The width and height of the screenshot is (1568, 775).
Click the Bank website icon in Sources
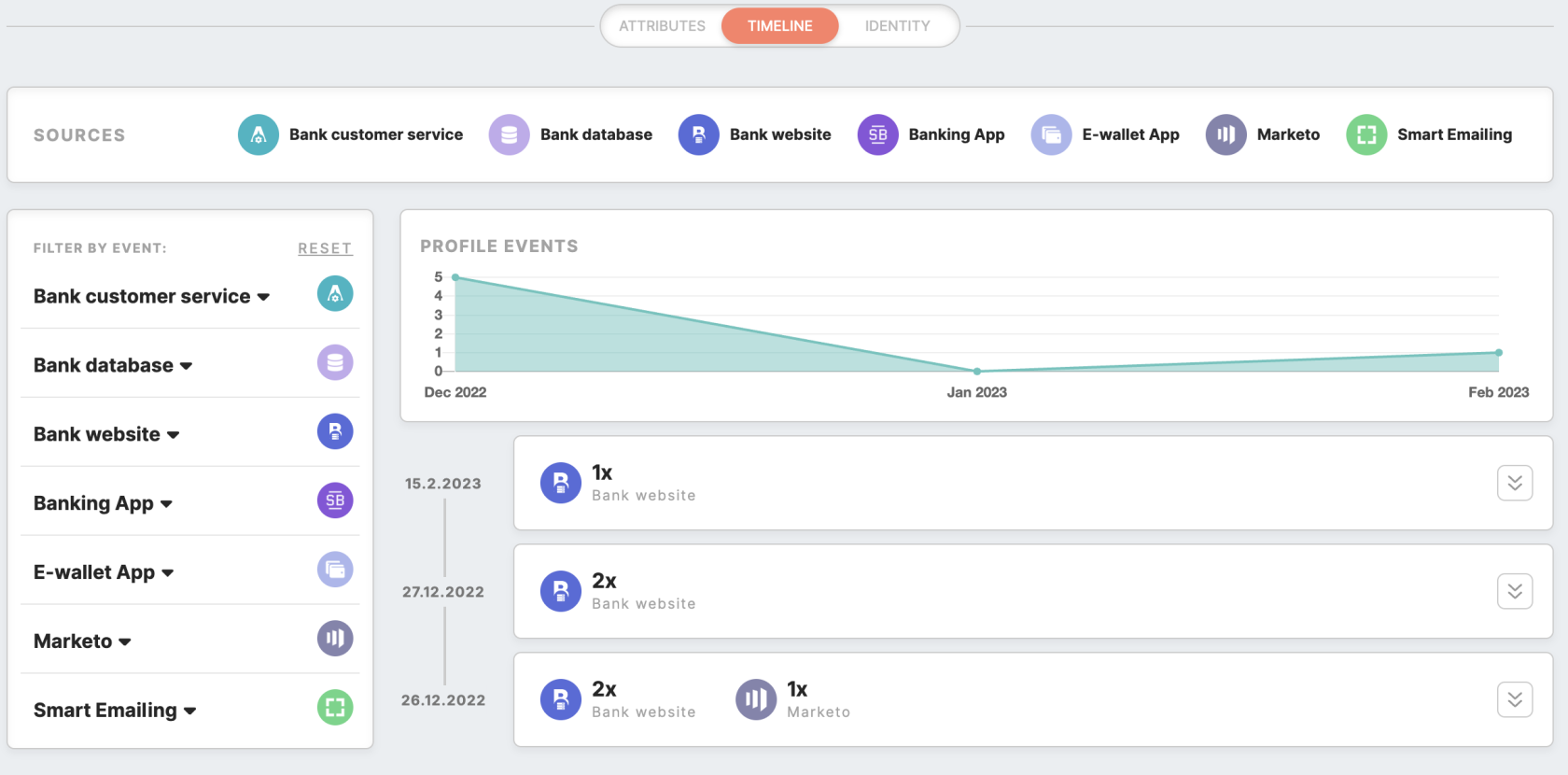coord(699,134)
